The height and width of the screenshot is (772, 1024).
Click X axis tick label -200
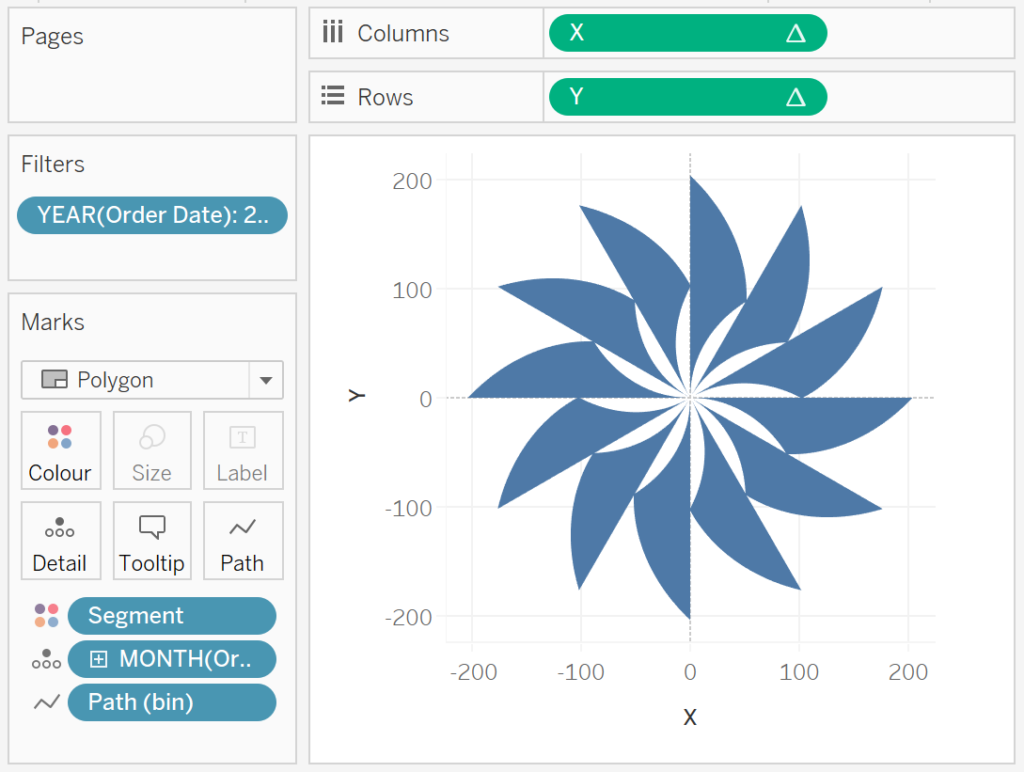tap(473, 672)
